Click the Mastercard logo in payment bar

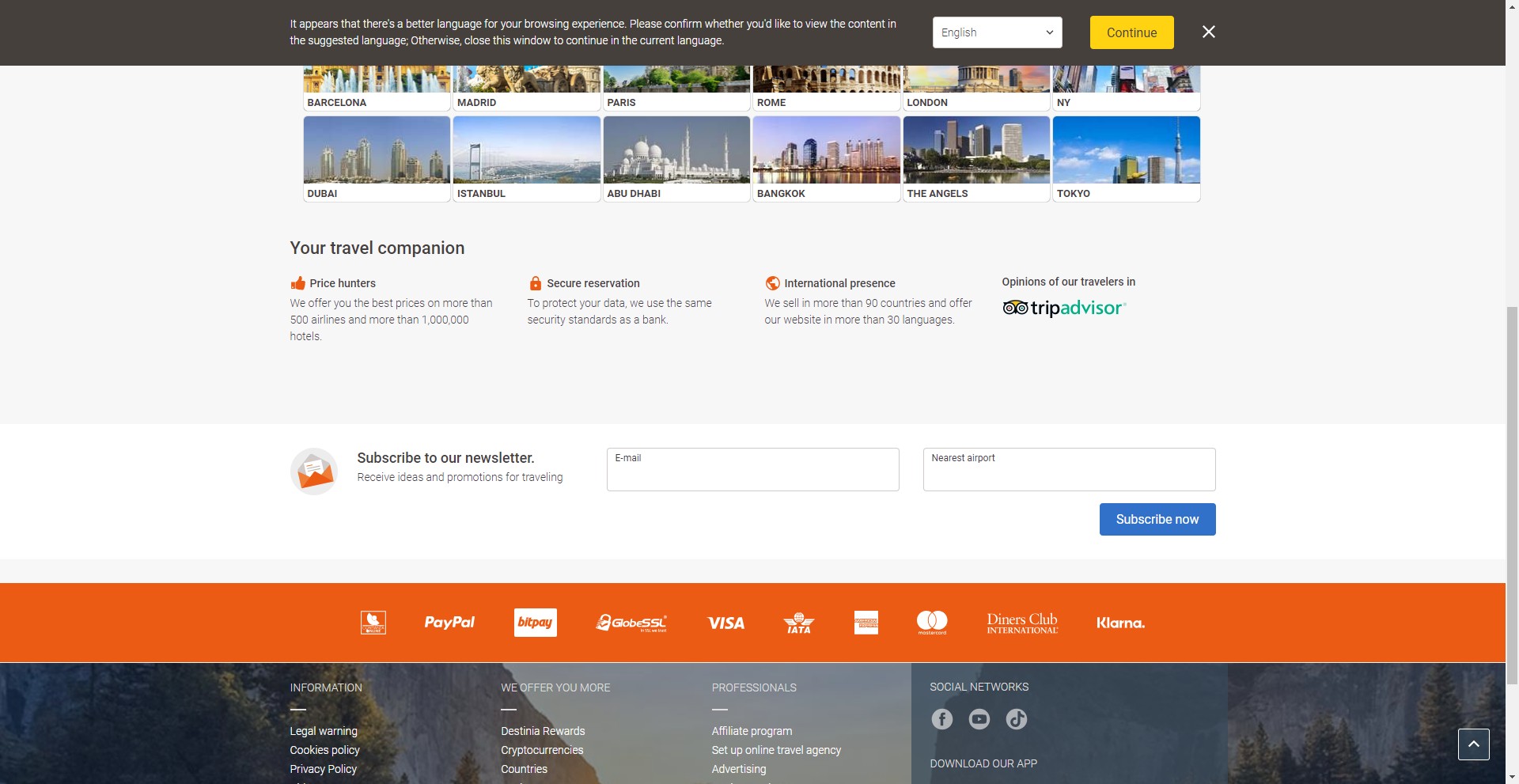tap(931, 623)
